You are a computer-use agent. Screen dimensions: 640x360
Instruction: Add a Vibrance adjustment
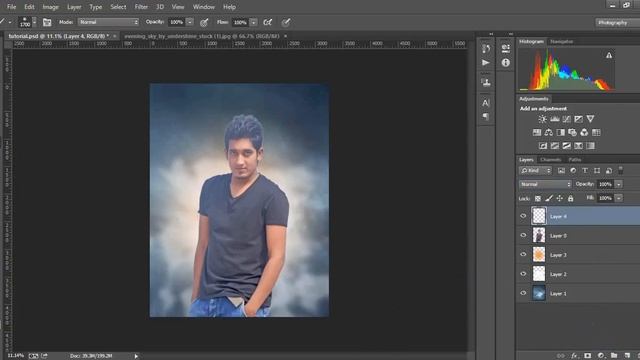click(590, 119)
